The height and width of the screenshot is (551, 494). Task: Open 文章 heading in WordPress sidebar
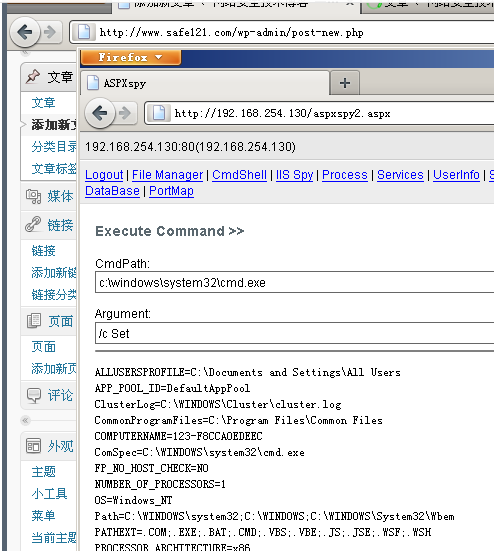pyautogui.click(x=60, y=77)
